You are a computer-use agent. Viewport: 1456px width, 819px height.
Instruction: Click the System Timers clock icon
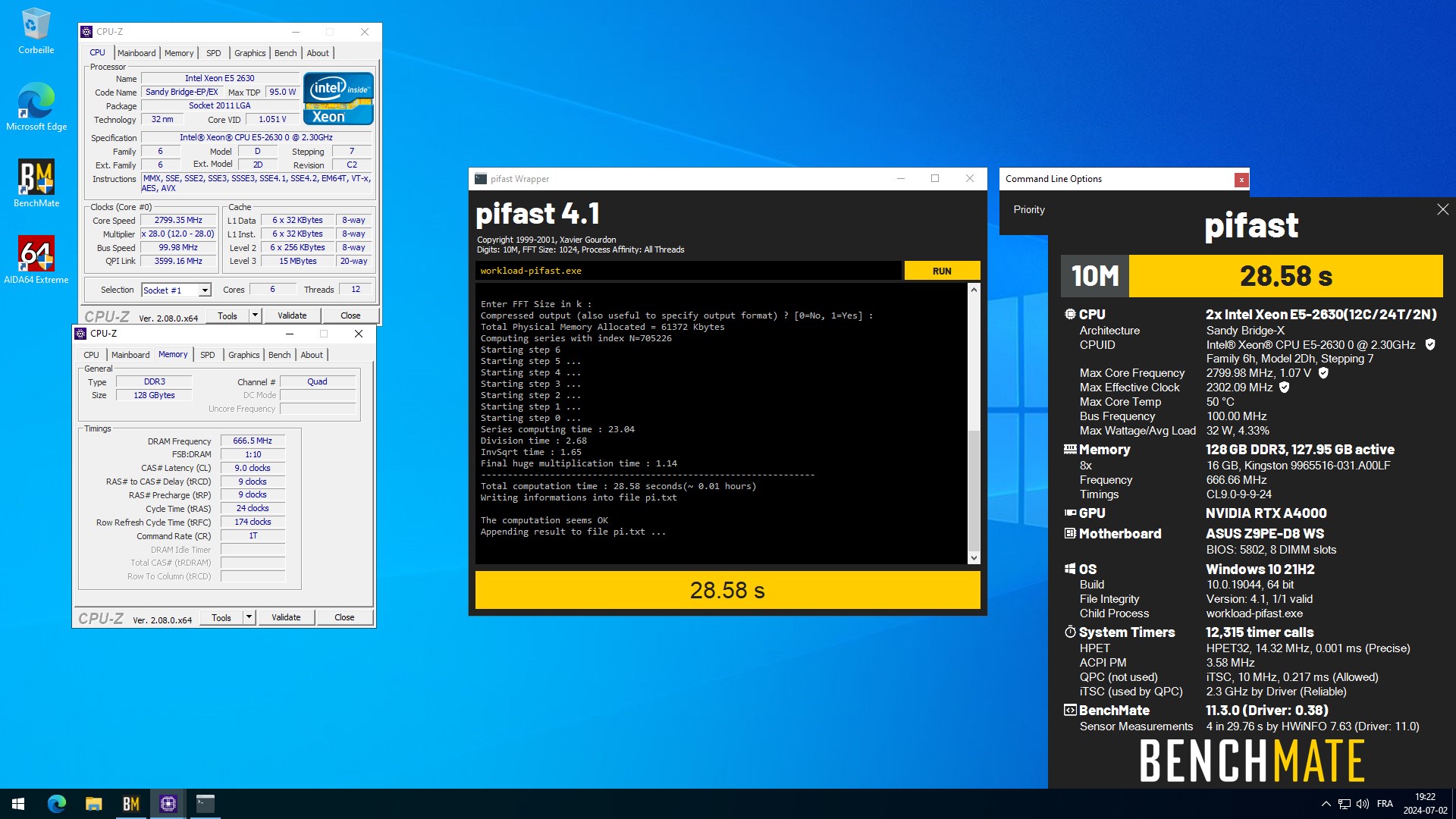(1070, 632)
